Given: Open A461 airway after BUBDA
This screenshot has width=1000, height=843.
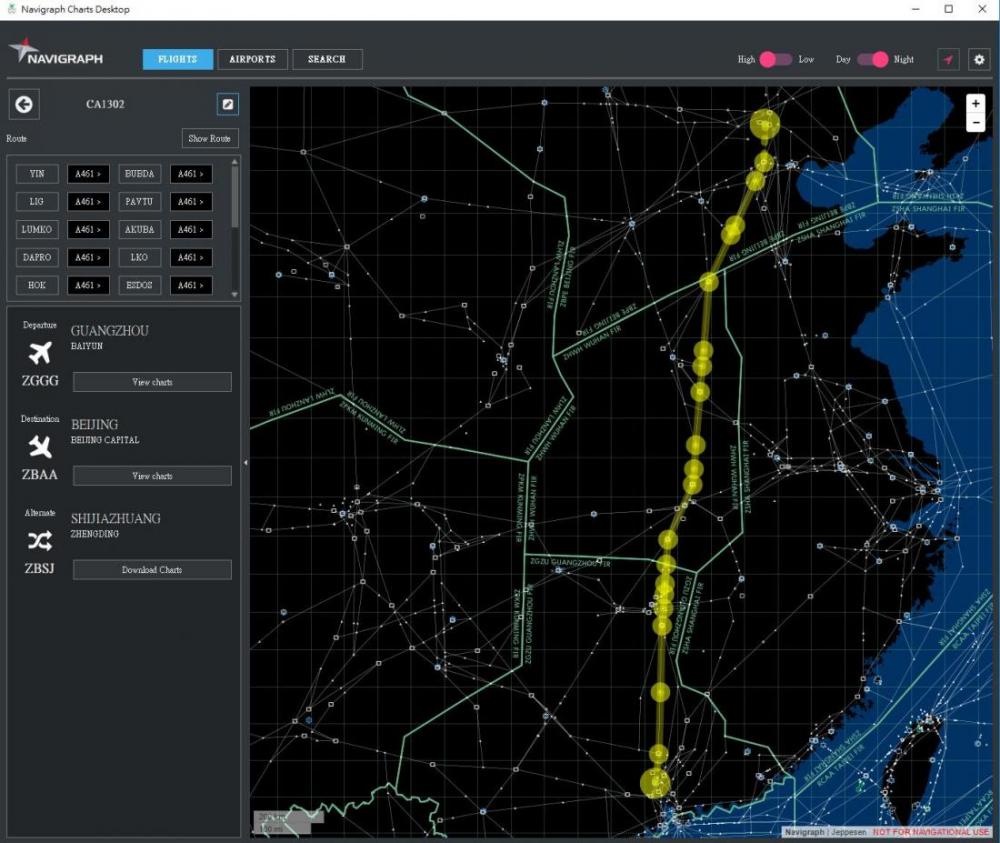Looking at the screenshot, I should pos(191,173).
